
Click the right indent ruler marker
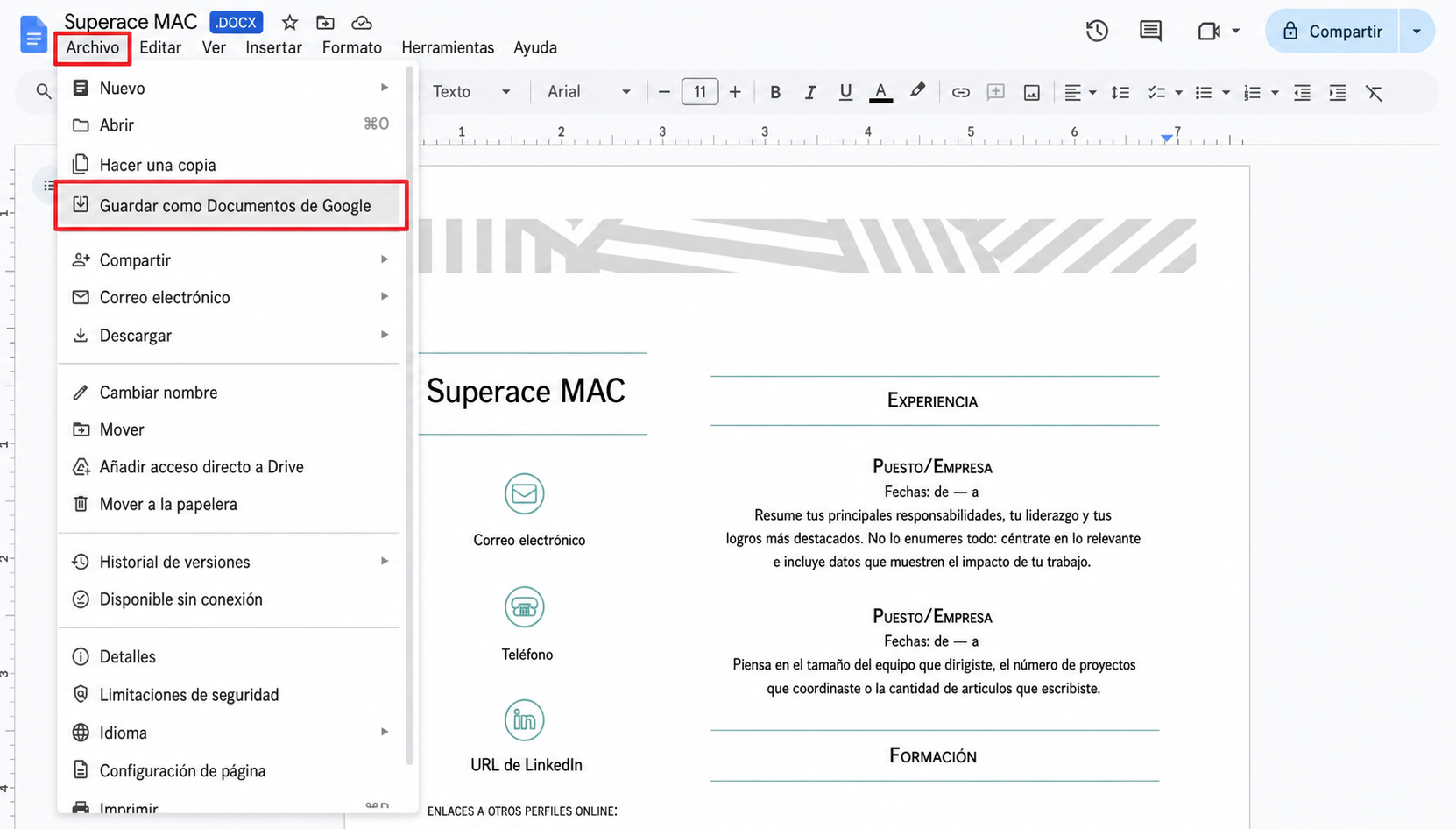(1166, 138)
